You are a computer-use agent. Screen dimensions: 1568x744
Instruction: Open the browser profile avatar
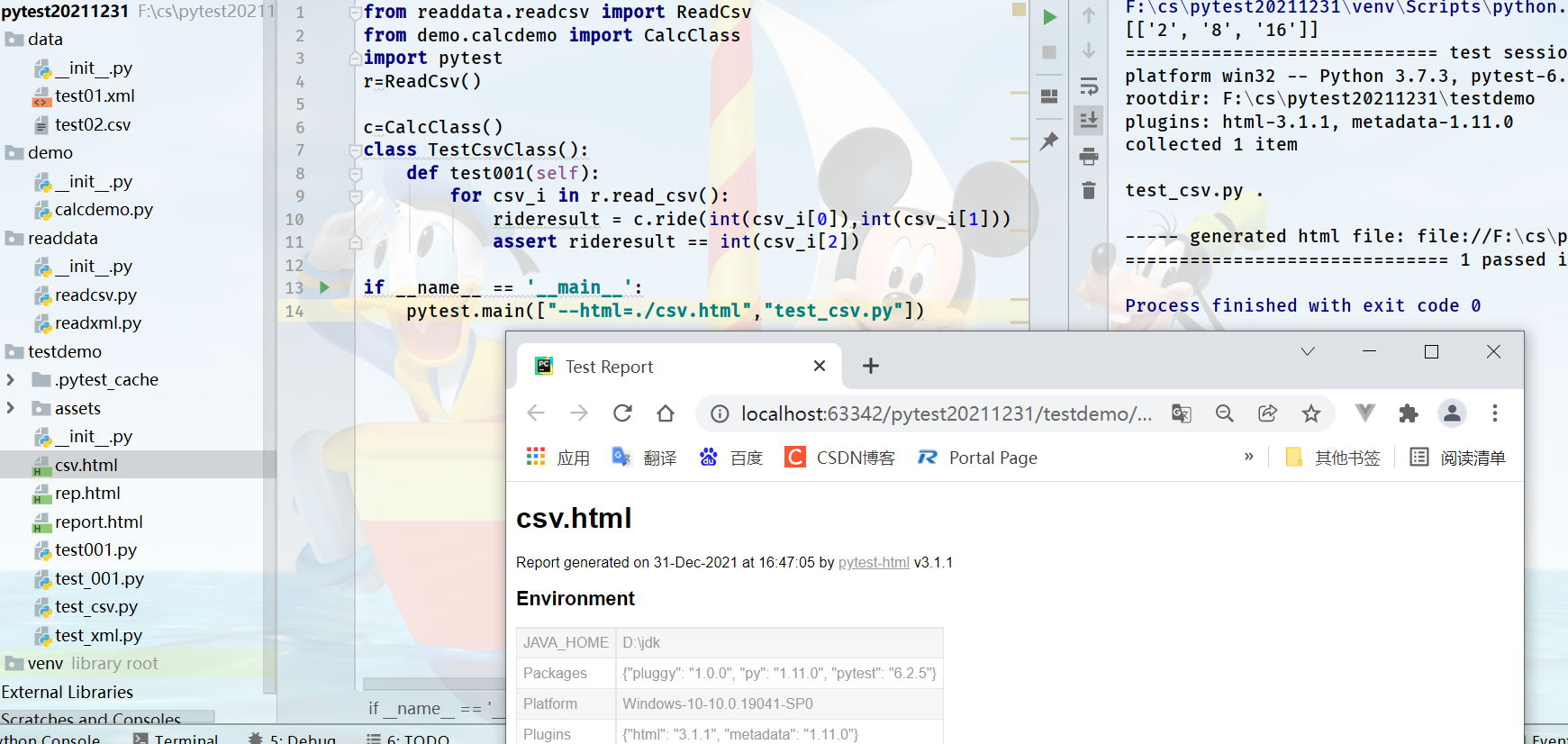pyautogui.click(x=1452, y=413)
